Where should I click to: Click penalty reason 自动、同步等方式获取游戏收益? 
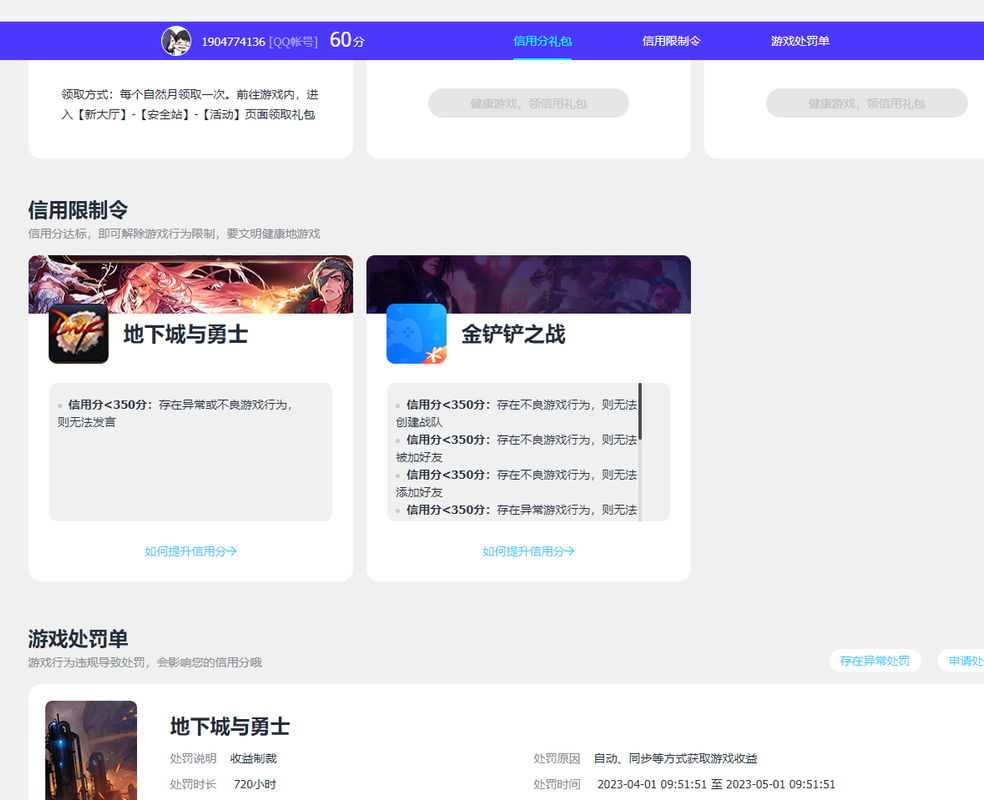(x=676, y=759)
